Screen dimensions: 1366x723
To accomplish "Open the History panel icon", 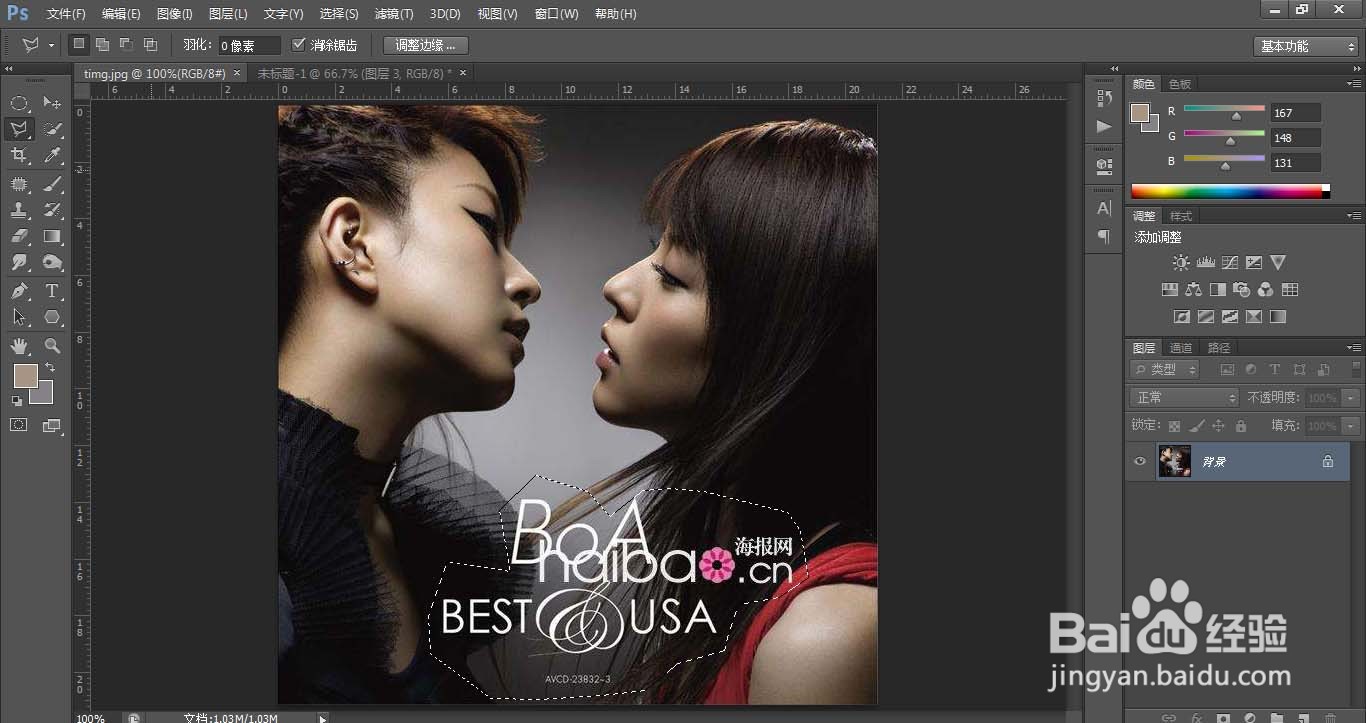I will (x=1104, y=98).
